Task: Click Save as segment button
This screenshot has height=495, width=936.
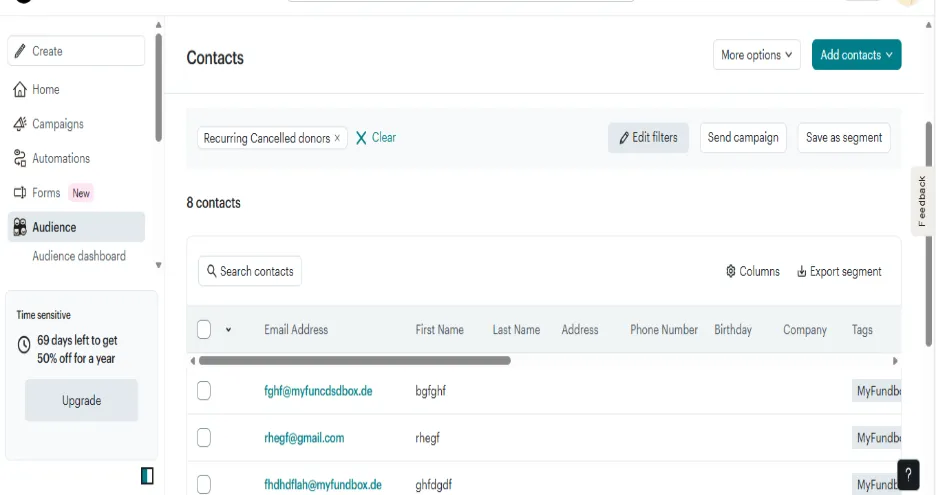Action: coord(843,138)
